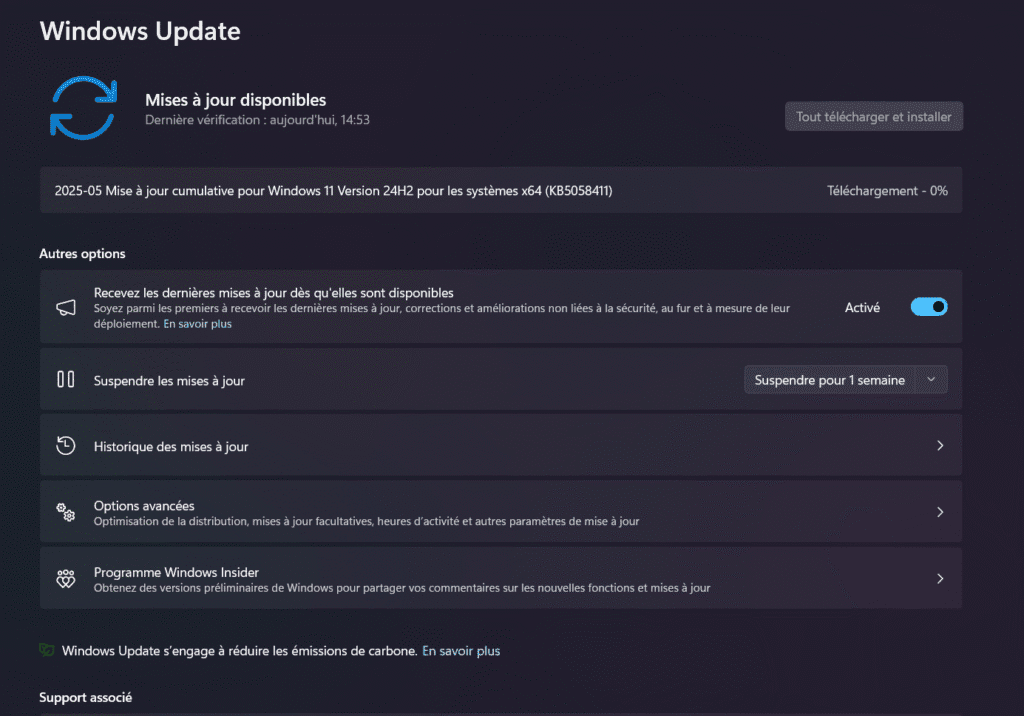Click the Téléchargement - 0% progress status
This screenshot has width=1024, height=716.
pos(887,191)
